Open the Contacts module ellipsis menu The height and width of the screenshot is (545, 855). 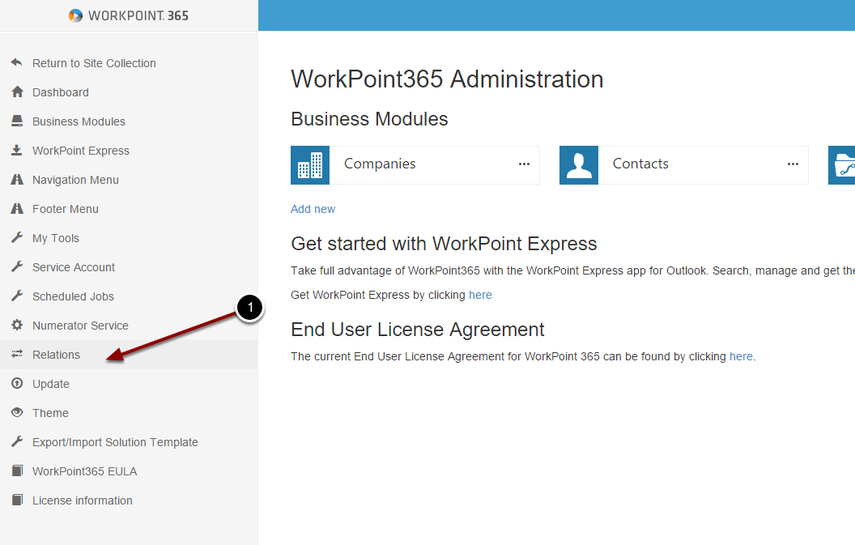[793, 164]
